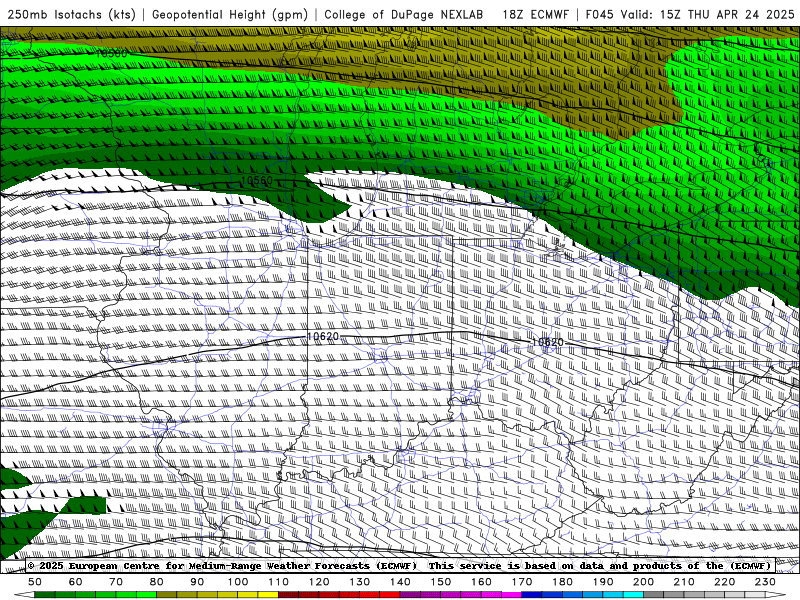This screenshot has width=800, height=600.
Task: Click the 150 value on the color scale
Action: point(440,582)
